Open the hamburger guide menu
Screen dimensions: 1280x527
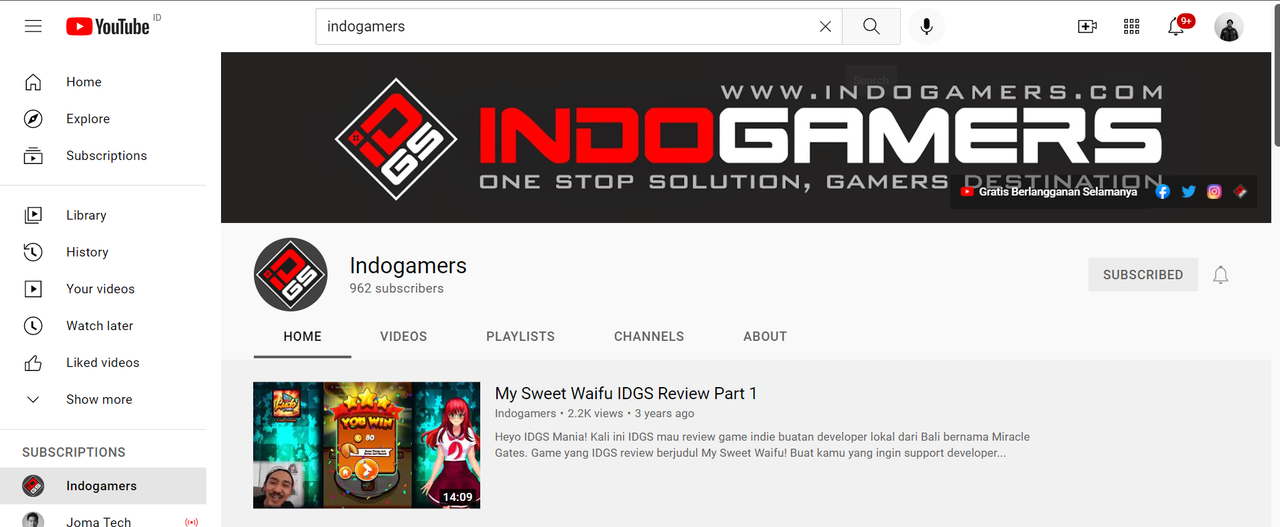pos(33,27)
